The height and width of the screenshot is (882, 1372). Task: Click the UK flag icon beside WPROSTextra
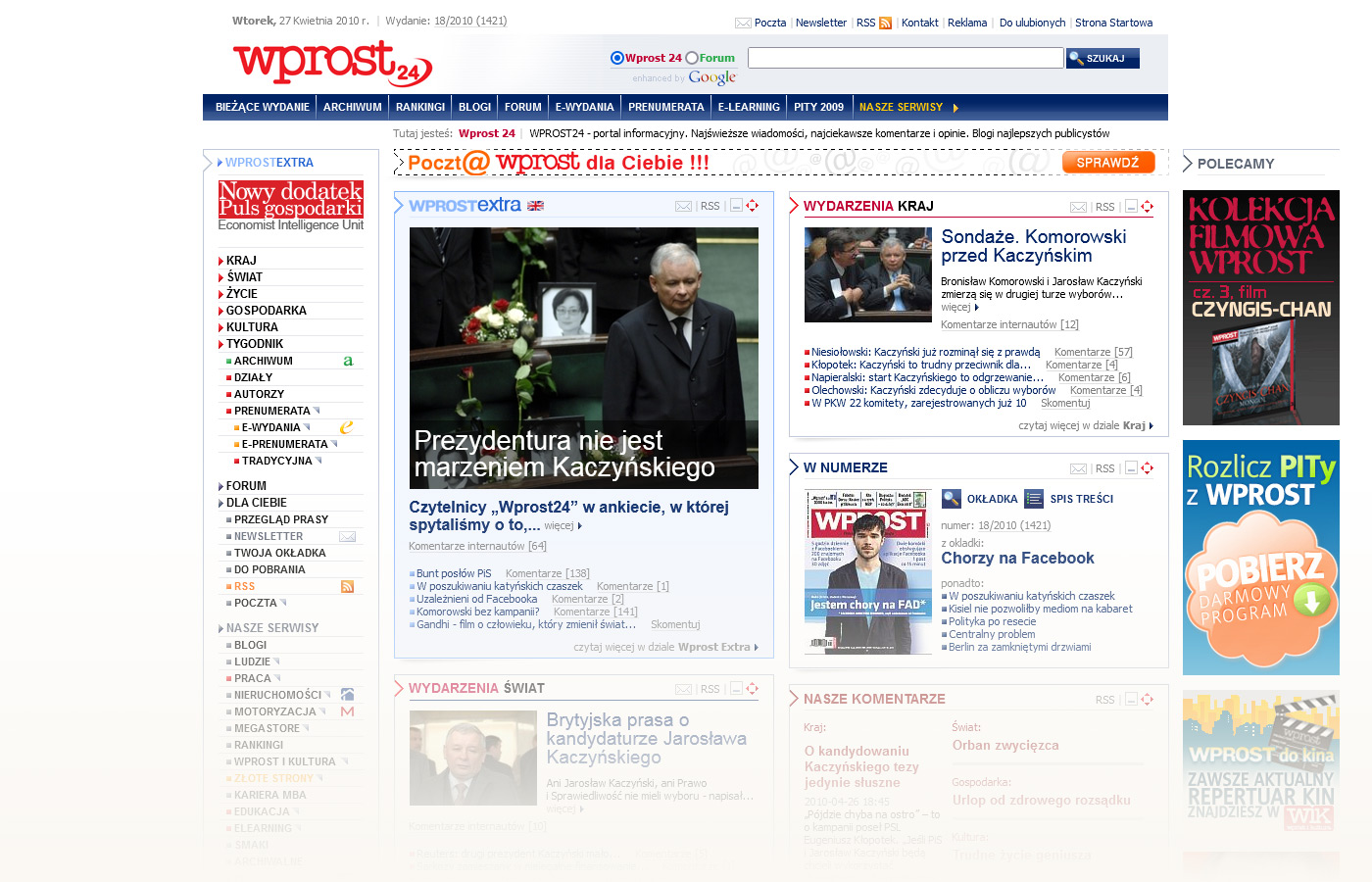click(535, 206)
